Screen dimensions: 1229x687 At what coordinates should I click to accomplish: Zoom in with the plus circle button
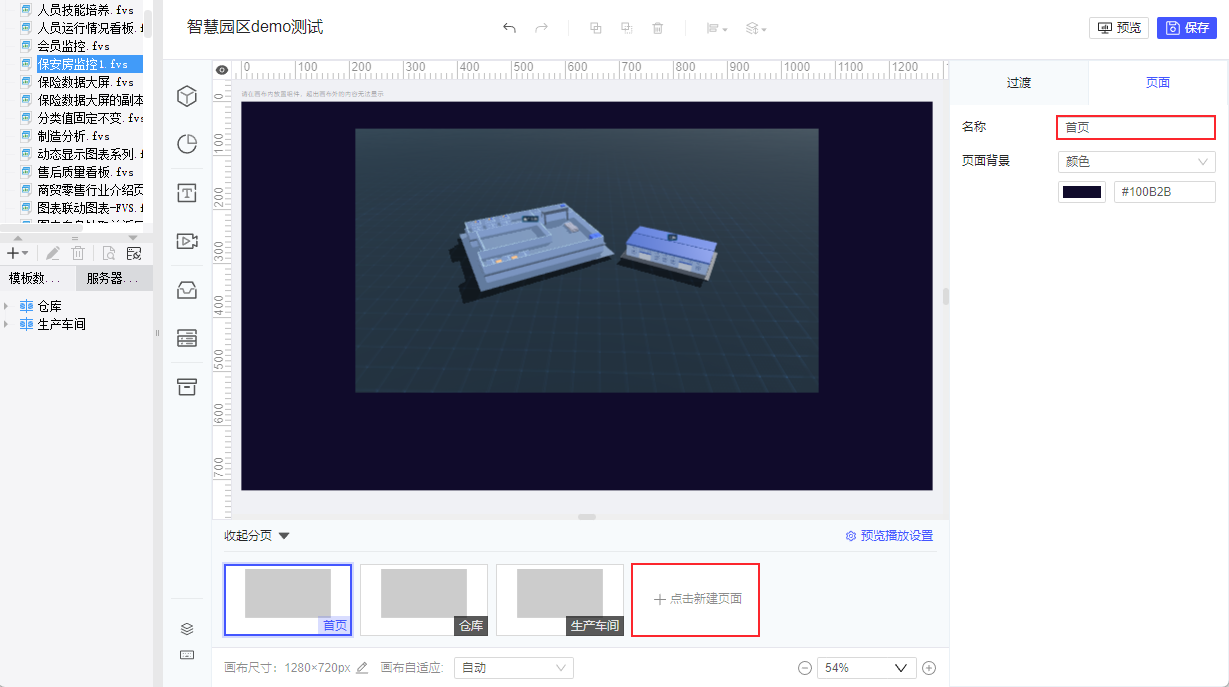(929, 668)
